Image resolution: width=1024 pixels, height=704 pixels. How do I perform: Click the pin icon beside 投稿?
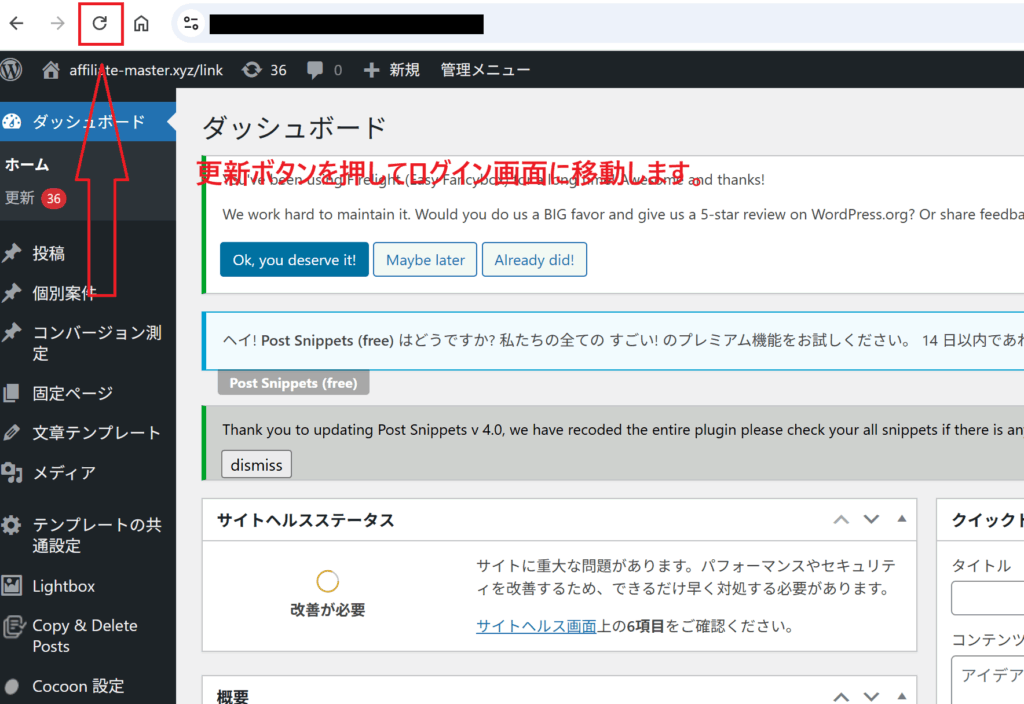(x=12, y=253)
